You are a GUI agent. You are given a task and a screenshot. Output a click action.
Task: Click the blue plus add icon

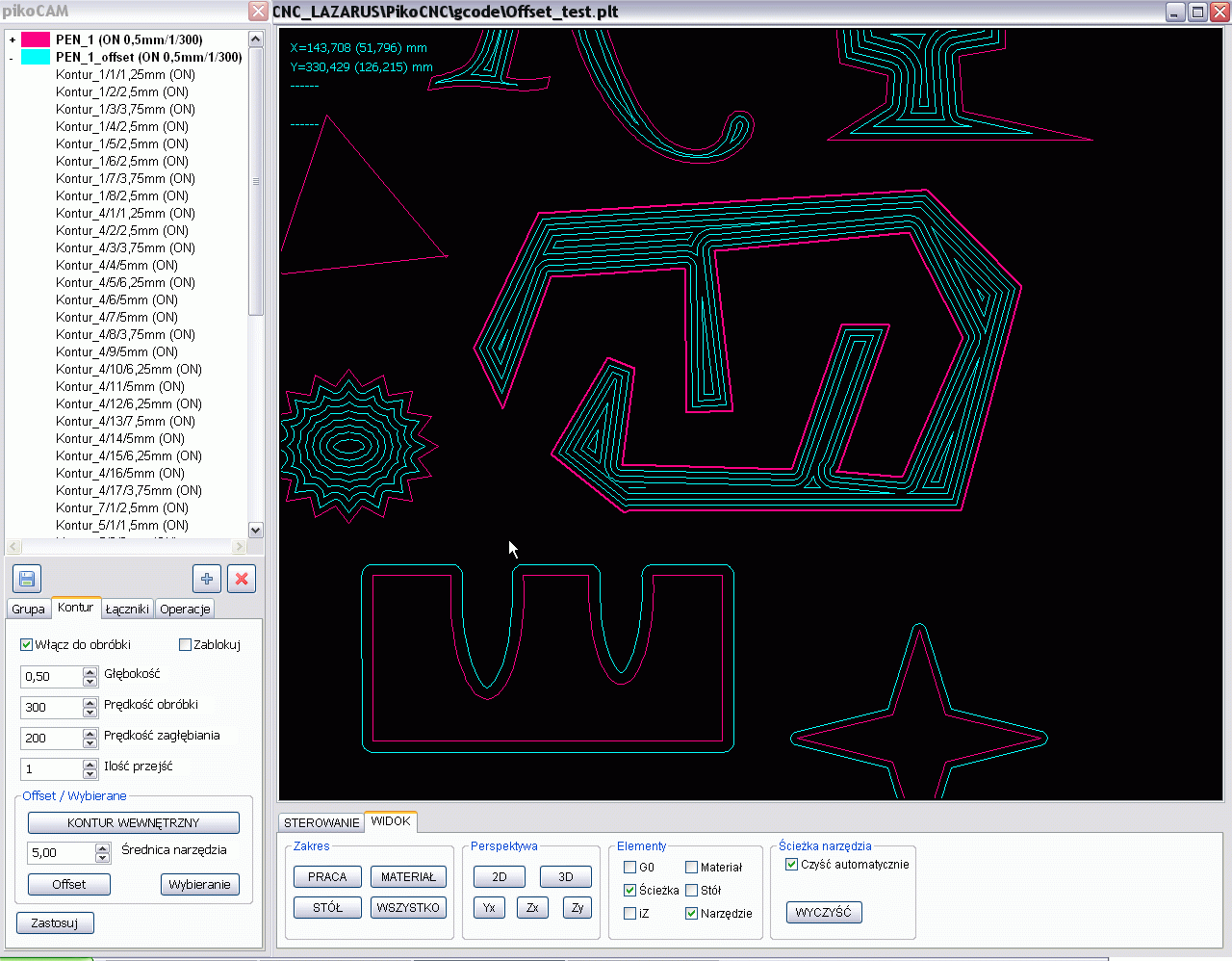tap(207, 579)
